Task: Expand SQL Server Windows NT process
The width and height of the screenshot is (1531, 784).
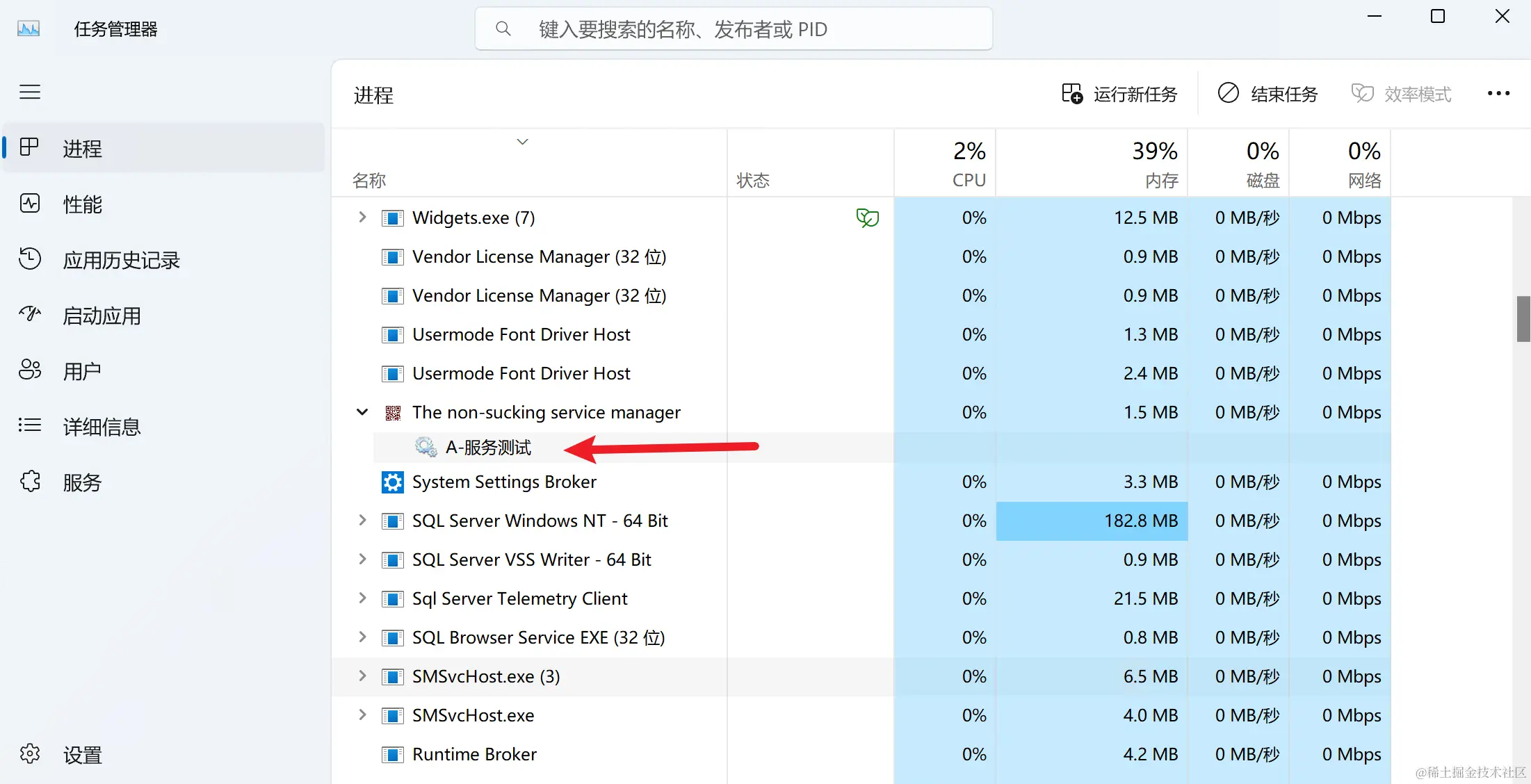Action: click(362, 521)
